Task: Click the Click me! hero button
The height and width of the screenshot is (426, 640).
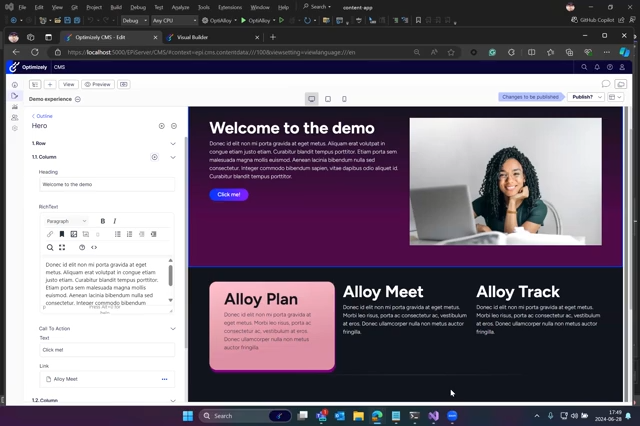Action: coord(229,195)
